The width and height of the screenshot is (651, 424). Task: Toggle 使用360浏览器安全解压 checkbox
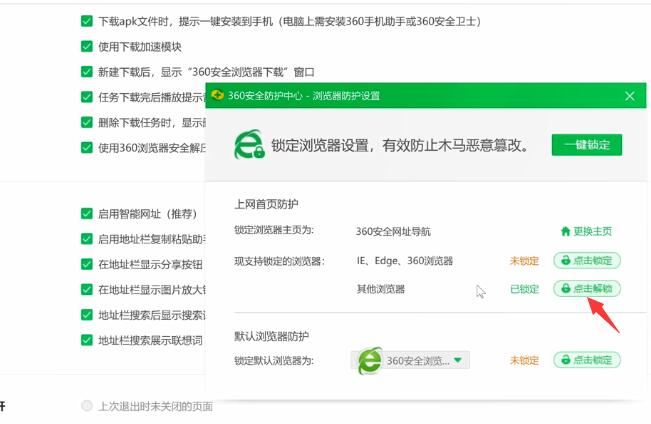[86, 147]
